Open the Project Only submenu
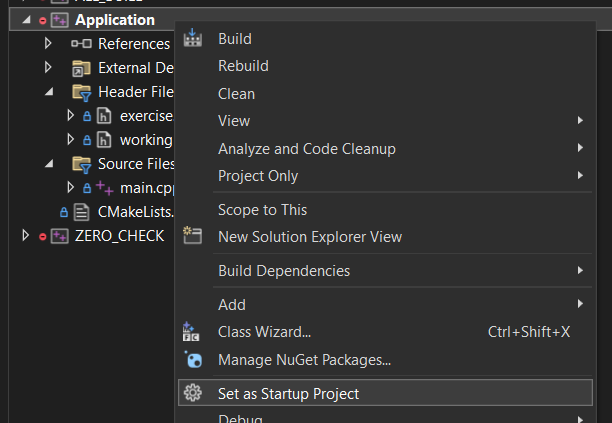Image resolution: width=612 pixels, height=423 pixels. tap(385, 176)
